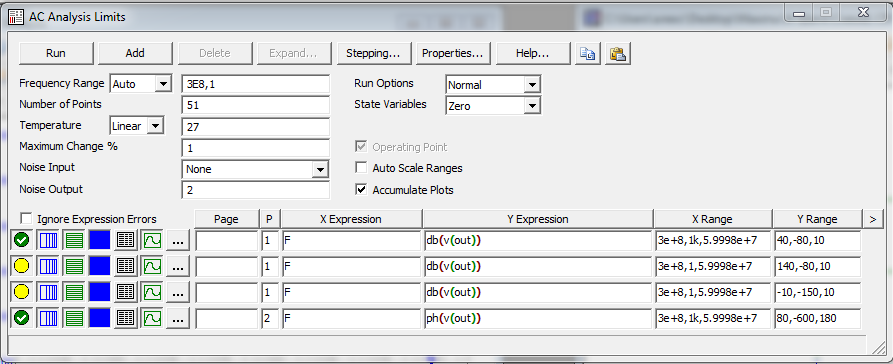Toggle the yellow enable circle for the -10,-150,10 row
Image resolution: width=893 pixels, height=364 pixels.
[22, 292]
